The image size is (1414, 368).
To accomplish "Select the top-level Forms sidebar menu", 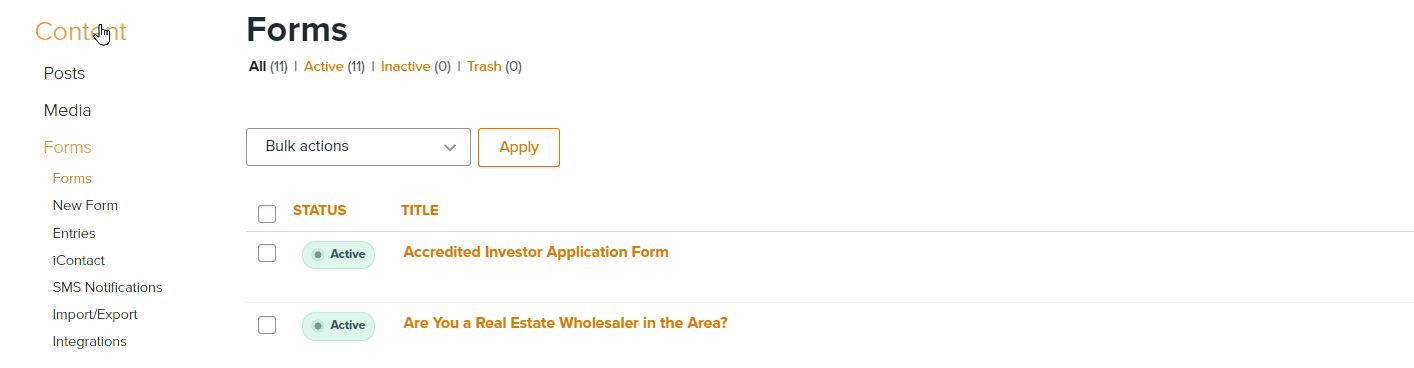I will coord(67,148).
